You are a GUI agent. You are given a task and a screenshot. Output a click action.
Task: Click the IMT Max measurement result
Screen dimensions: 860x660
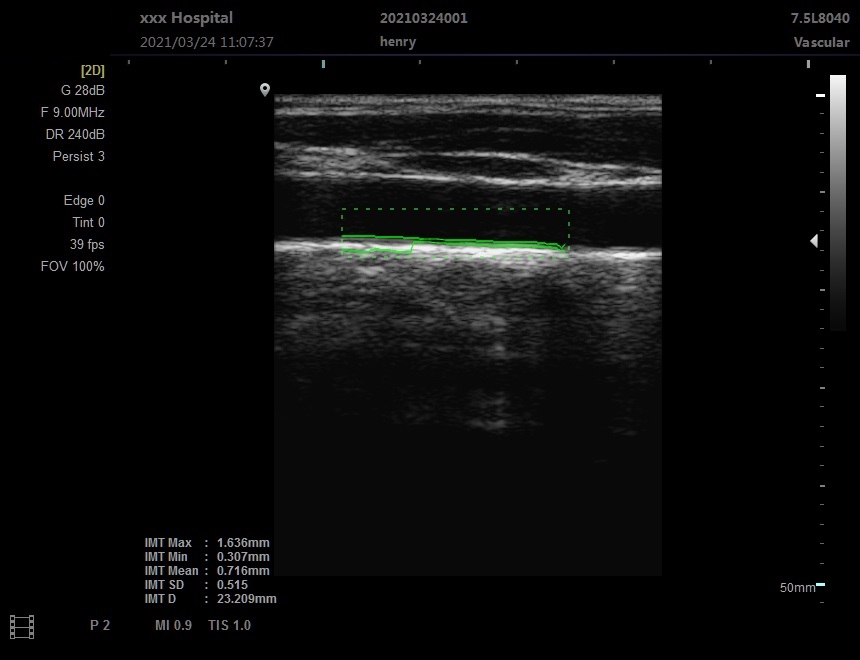(207, 543)
